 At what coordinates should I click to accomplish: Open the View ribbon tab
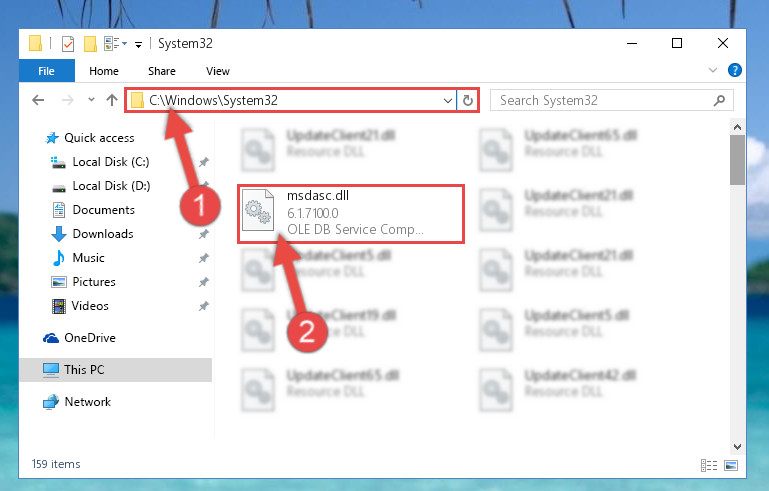pyautogui.click(x=218, y=71)
